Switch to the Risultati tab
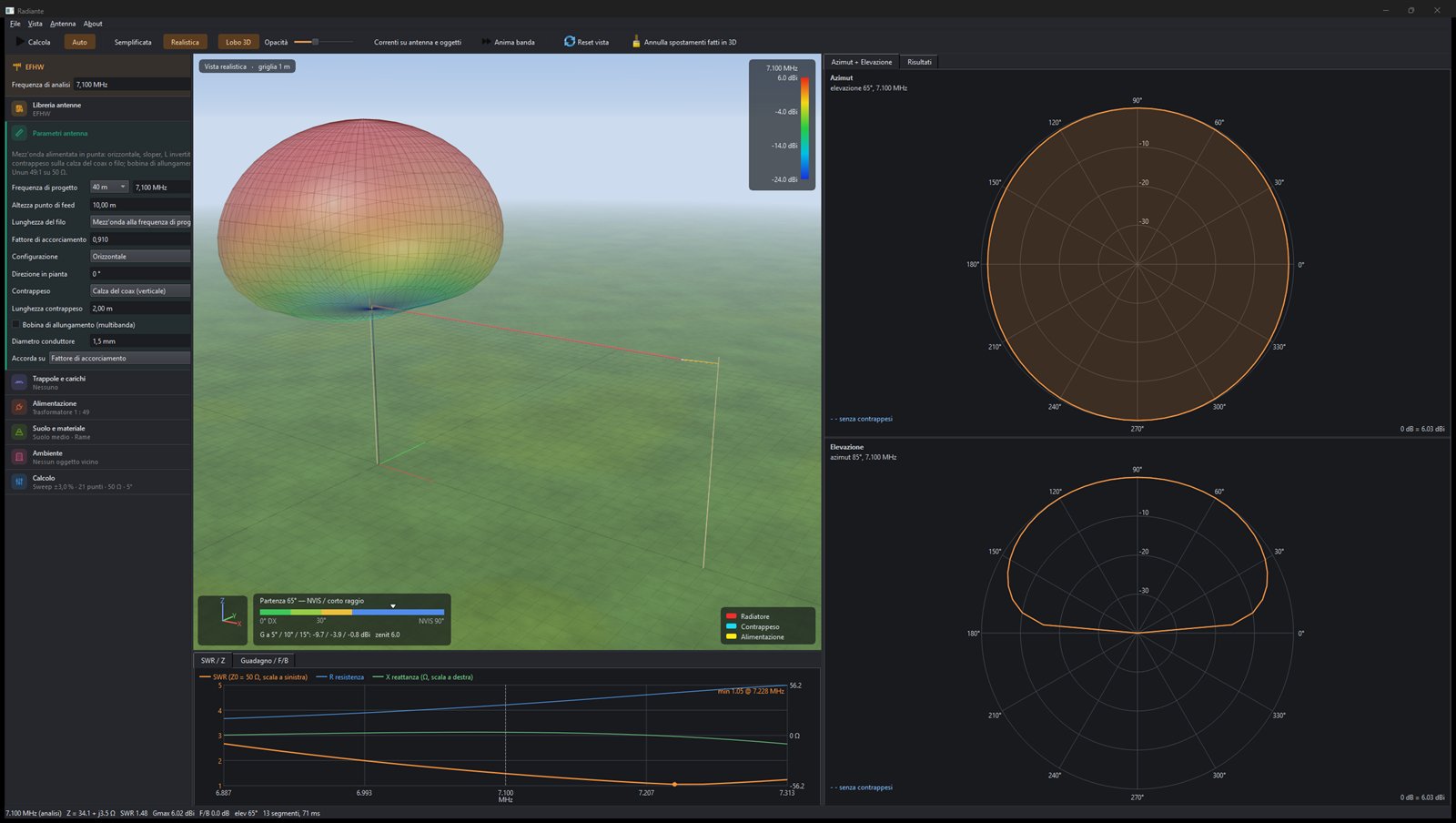 pos(919,62)
